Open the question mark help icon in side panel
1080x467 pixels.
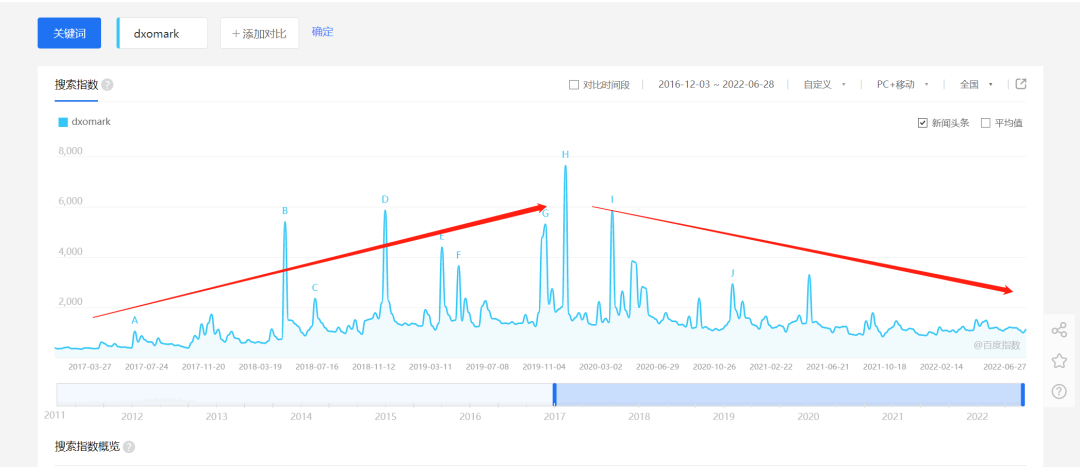(x=1059, y=392)
